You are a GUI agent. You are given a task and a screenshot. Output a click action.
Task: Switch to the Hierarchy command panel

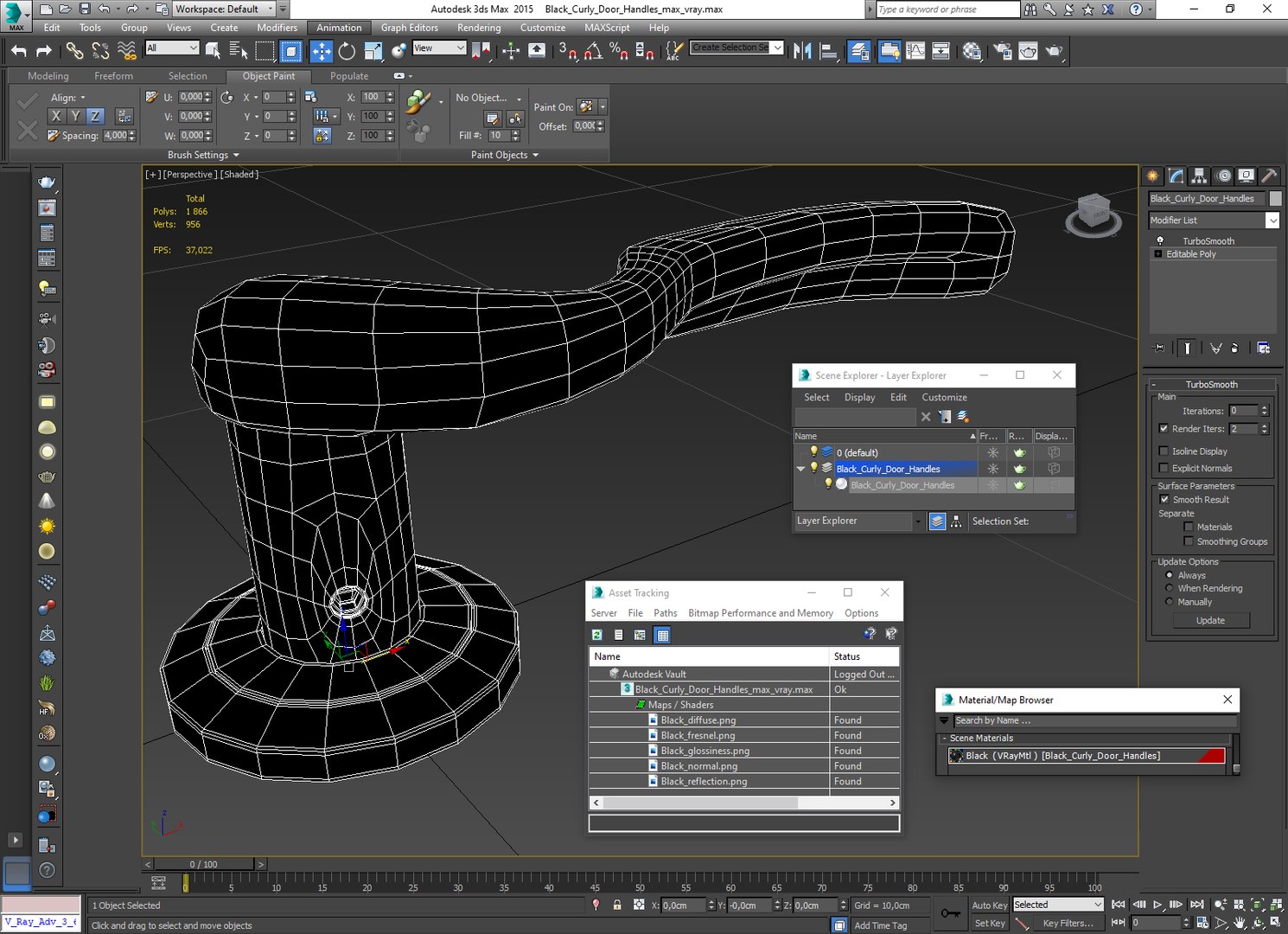click(x=1199, y=176)
